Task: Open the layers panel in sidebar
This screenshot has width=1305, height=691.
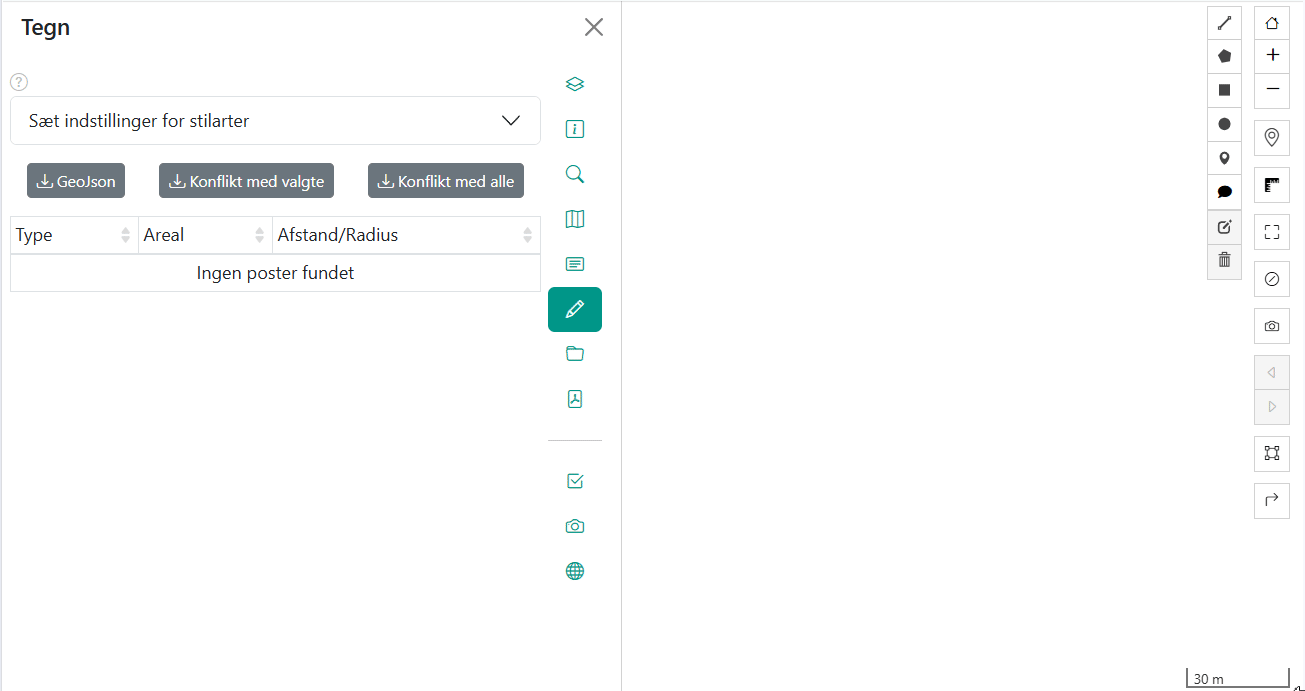Action: pyautogui.click(x=575, y=84)
